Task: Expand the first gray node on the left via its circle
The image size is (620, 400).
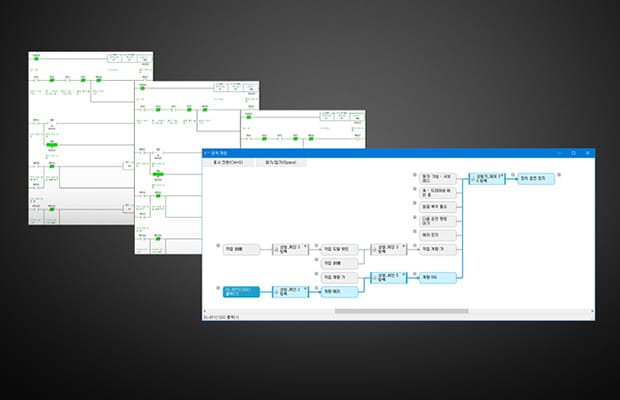Action: point(218,246)
